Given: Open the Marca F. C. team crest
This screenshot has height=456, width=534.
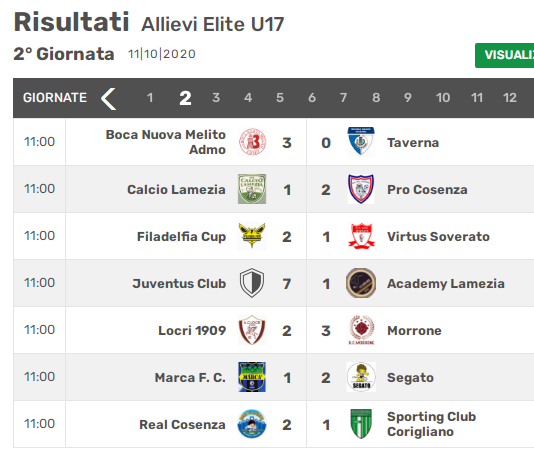Looking at the screenshot, I should pyautogui.click(x=252, y=377).
